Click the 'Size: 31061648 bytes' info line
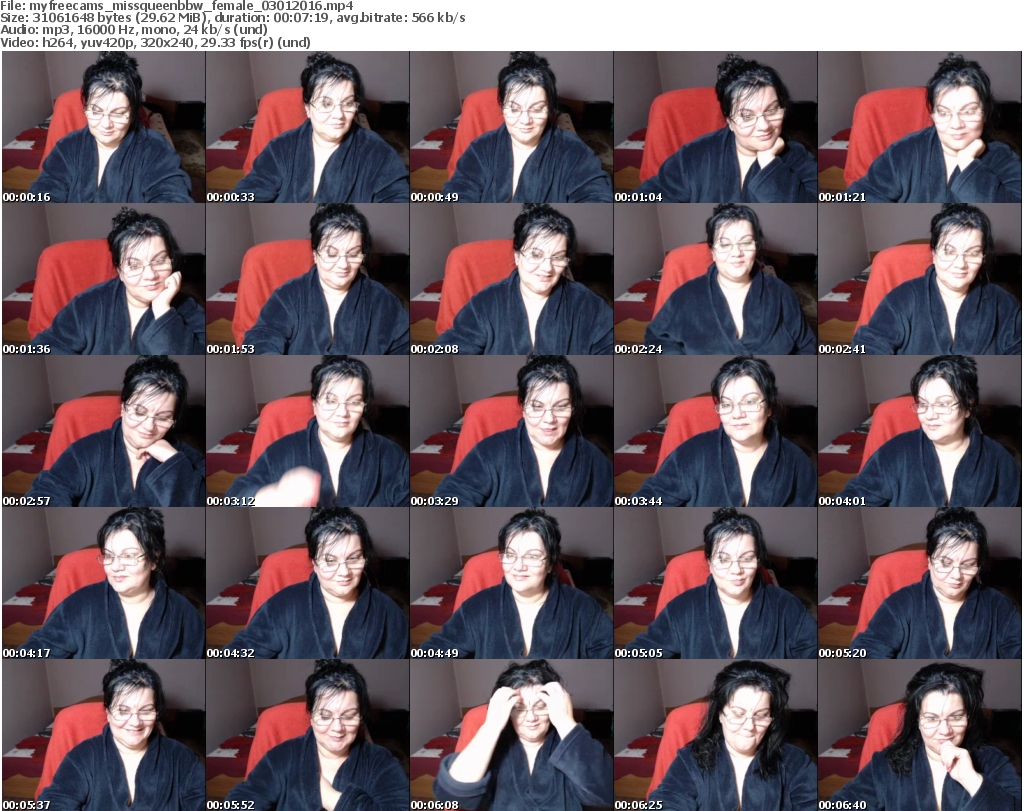This screenshot has height=811, width=1024. click(233, 18)
